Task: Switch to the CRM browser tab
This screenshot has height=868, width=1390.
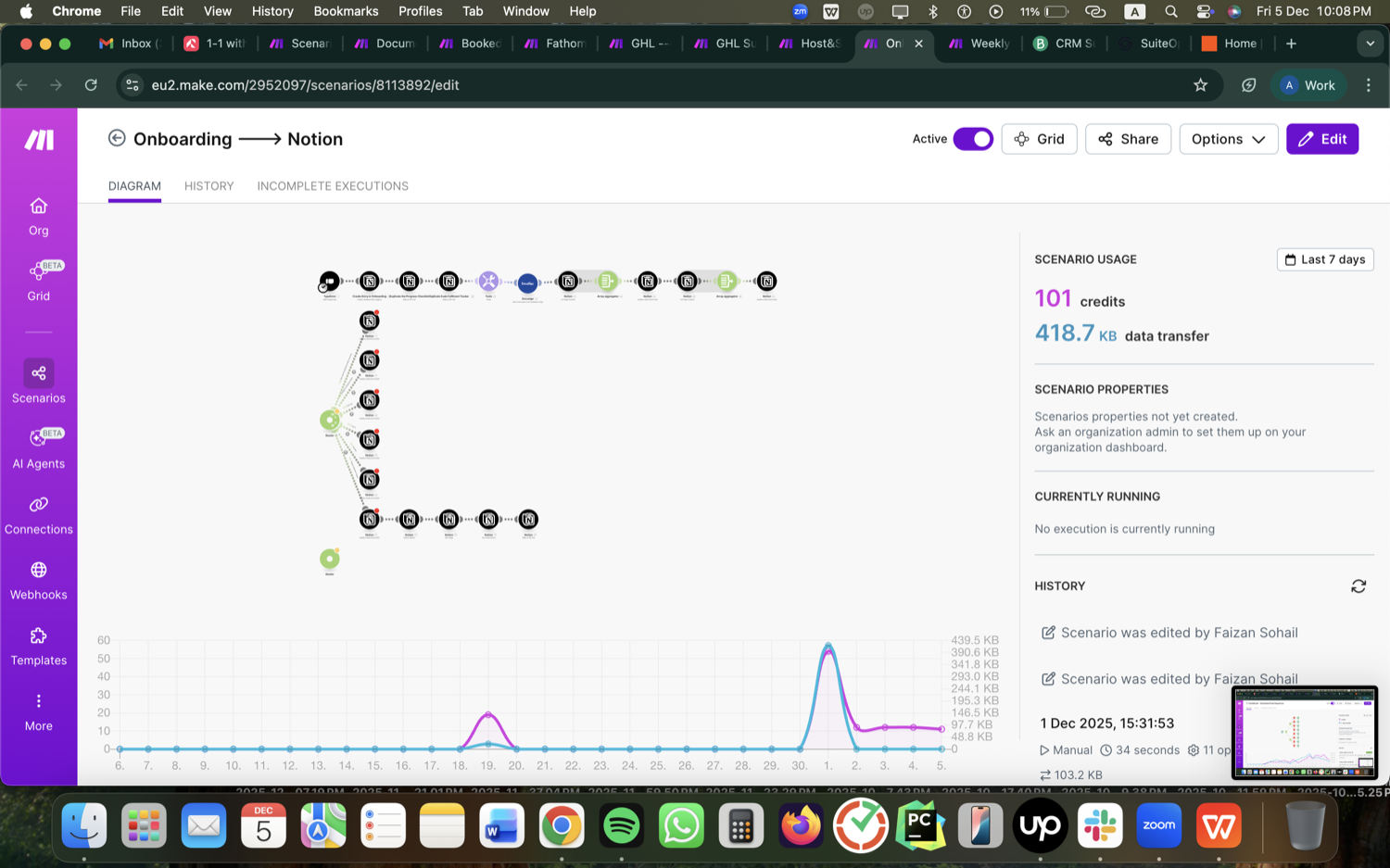Action: click(x=1066, y=44)
